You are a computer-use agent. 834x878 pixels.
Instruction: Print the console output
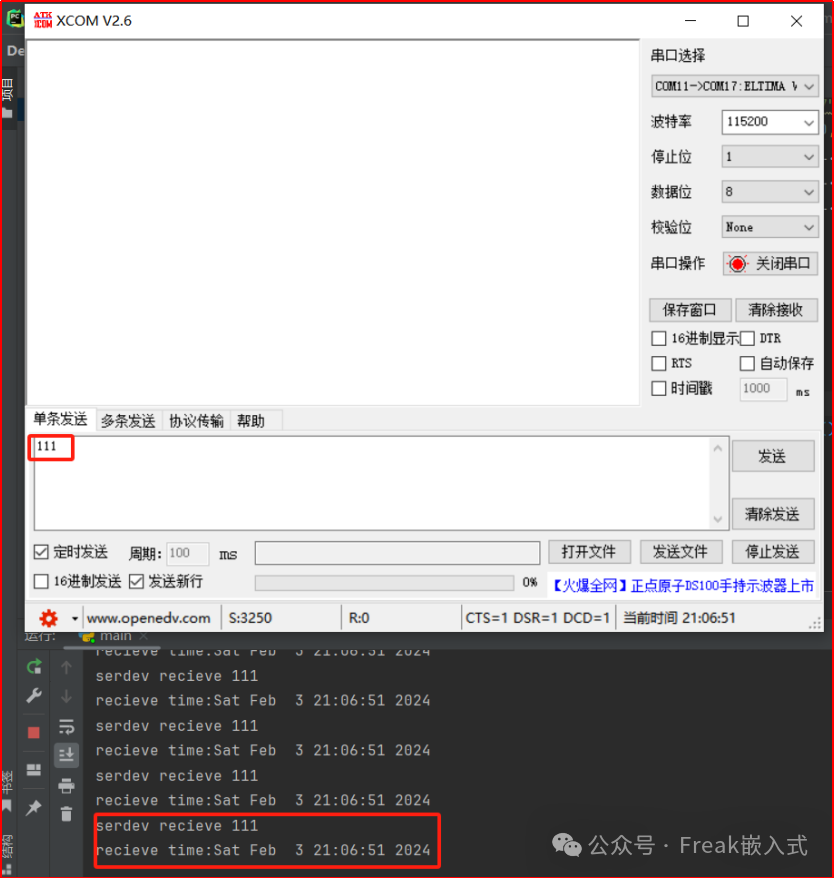[66, 785]
